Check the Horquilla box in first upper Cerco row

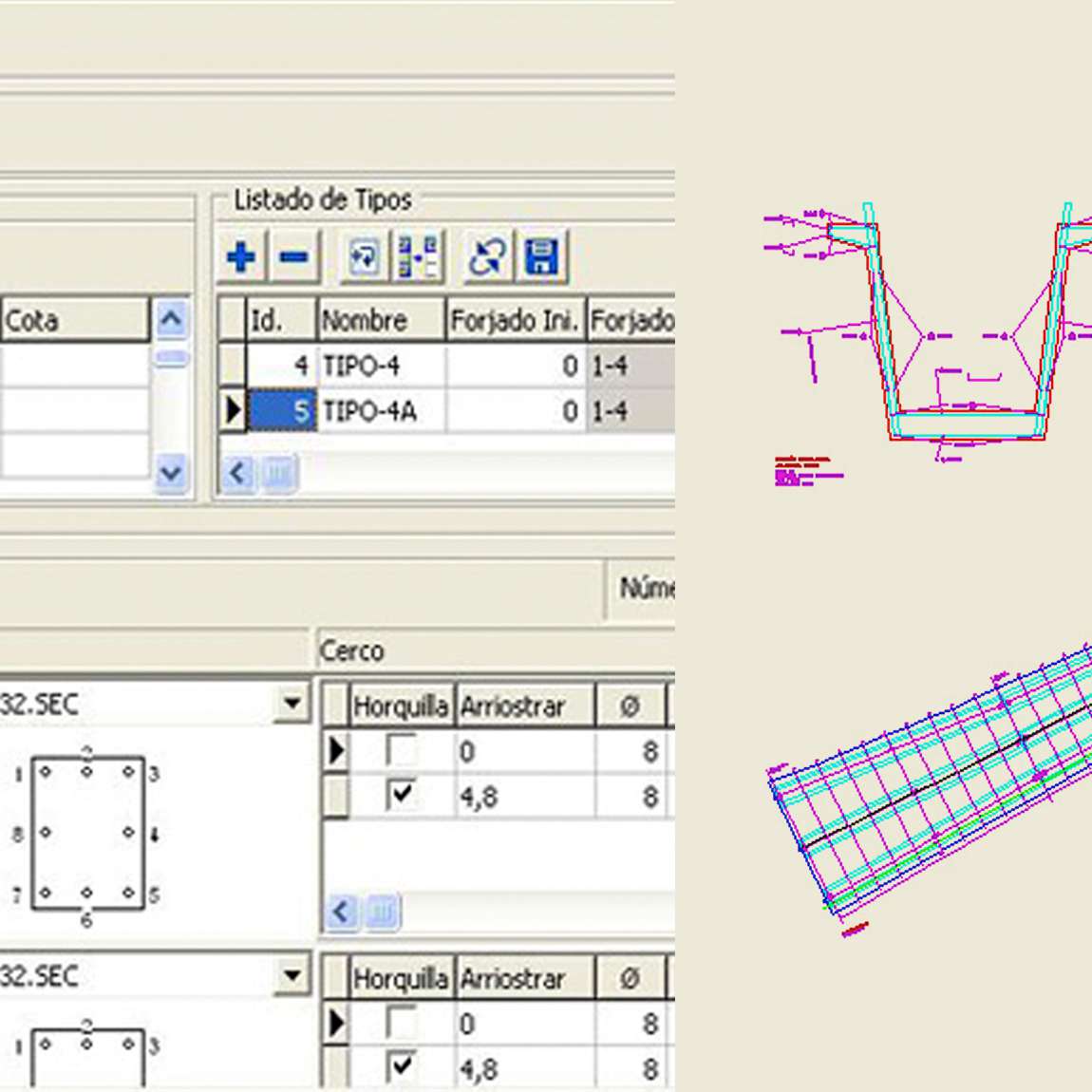tap(402, 751)
